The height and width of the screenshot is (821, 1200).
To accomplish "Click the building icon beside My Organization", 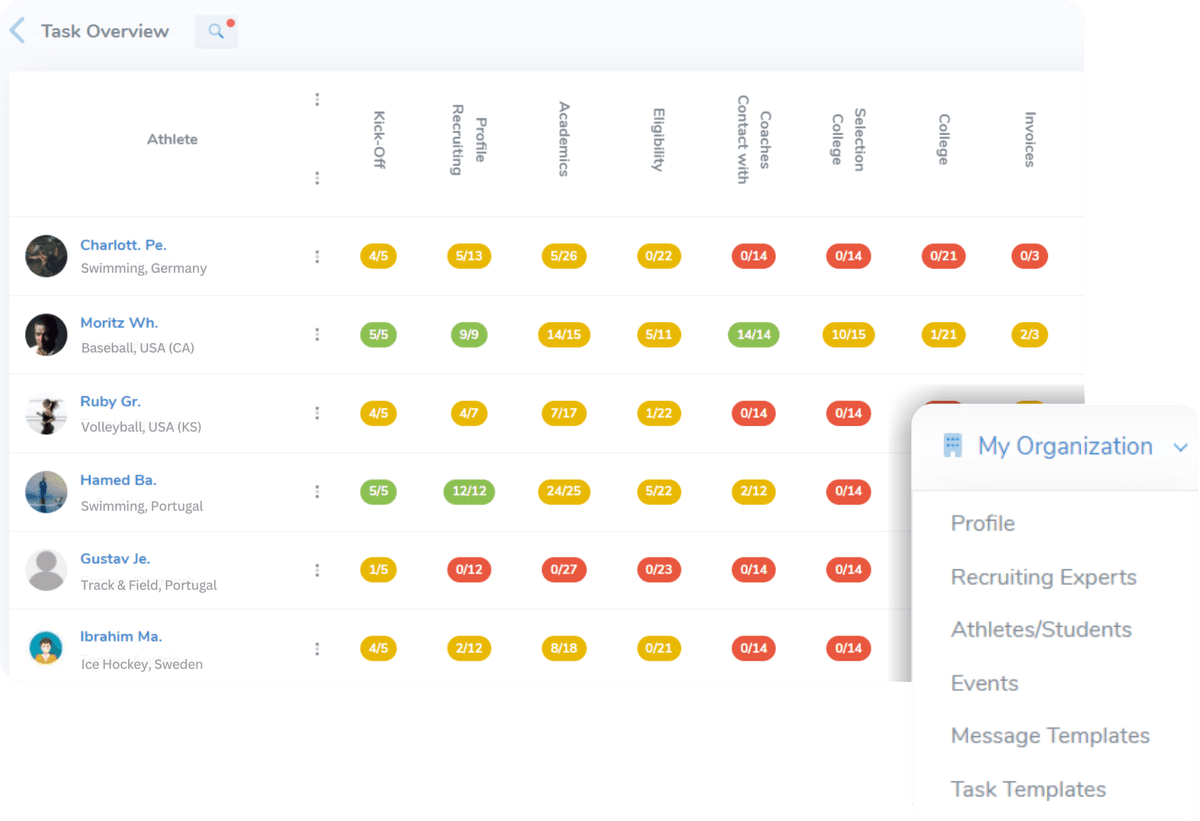I will click(x=953, y=446).
